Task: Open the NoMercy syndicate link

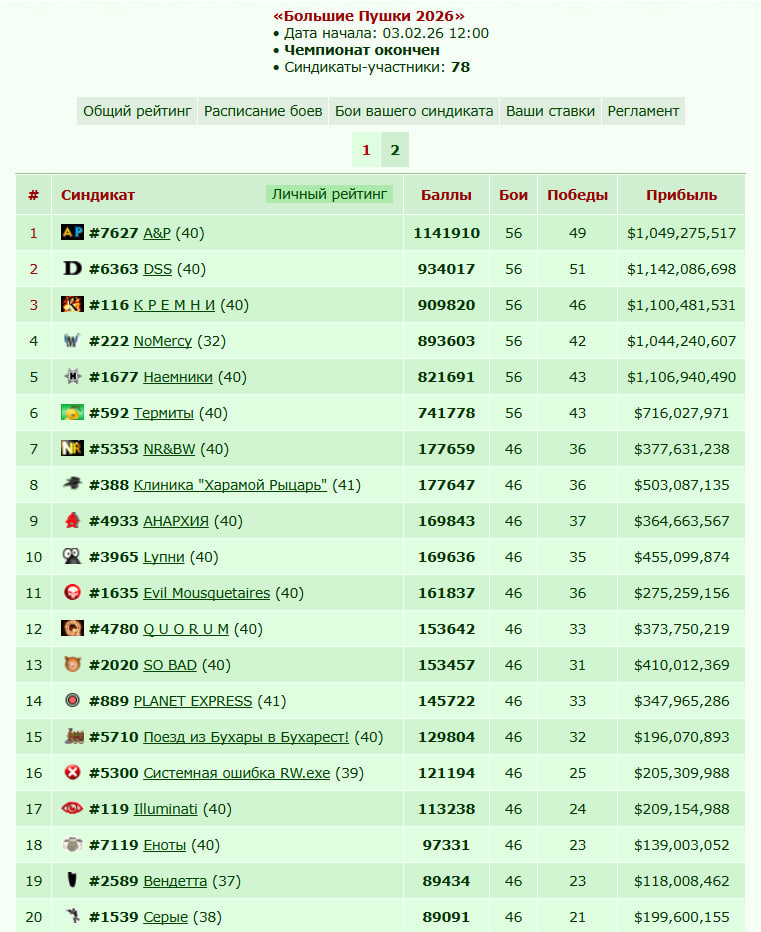Action: (x=162, y=341)
